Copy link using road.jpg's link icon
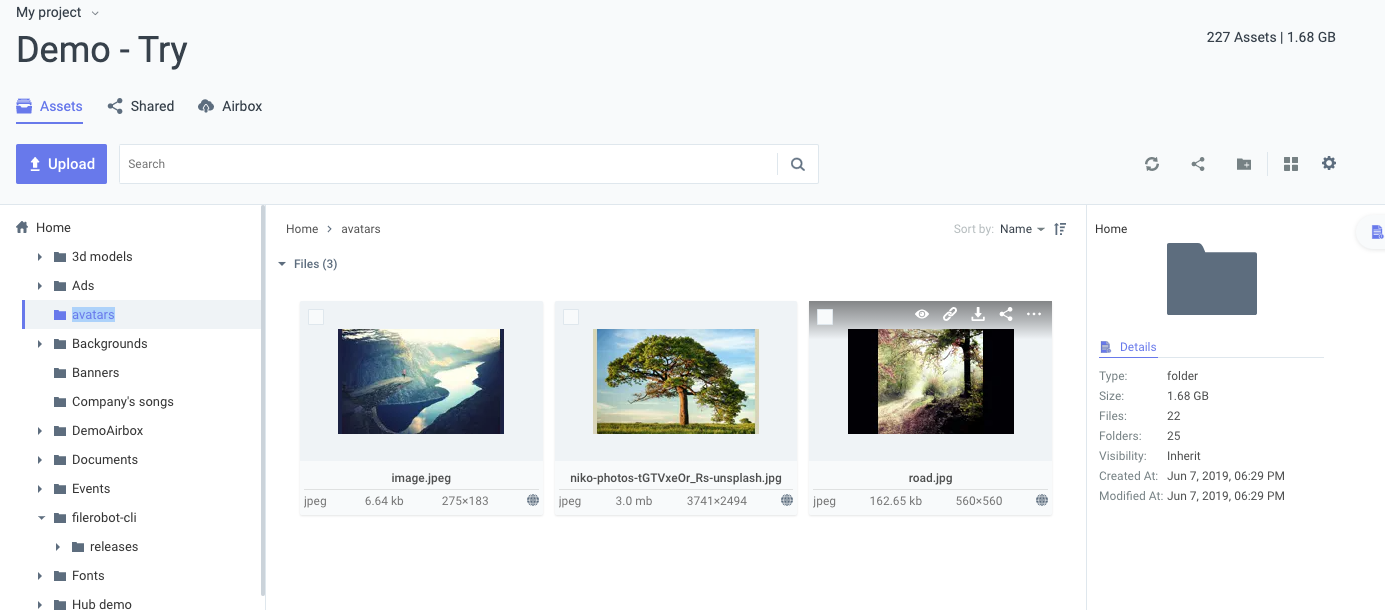 point(950,314)
